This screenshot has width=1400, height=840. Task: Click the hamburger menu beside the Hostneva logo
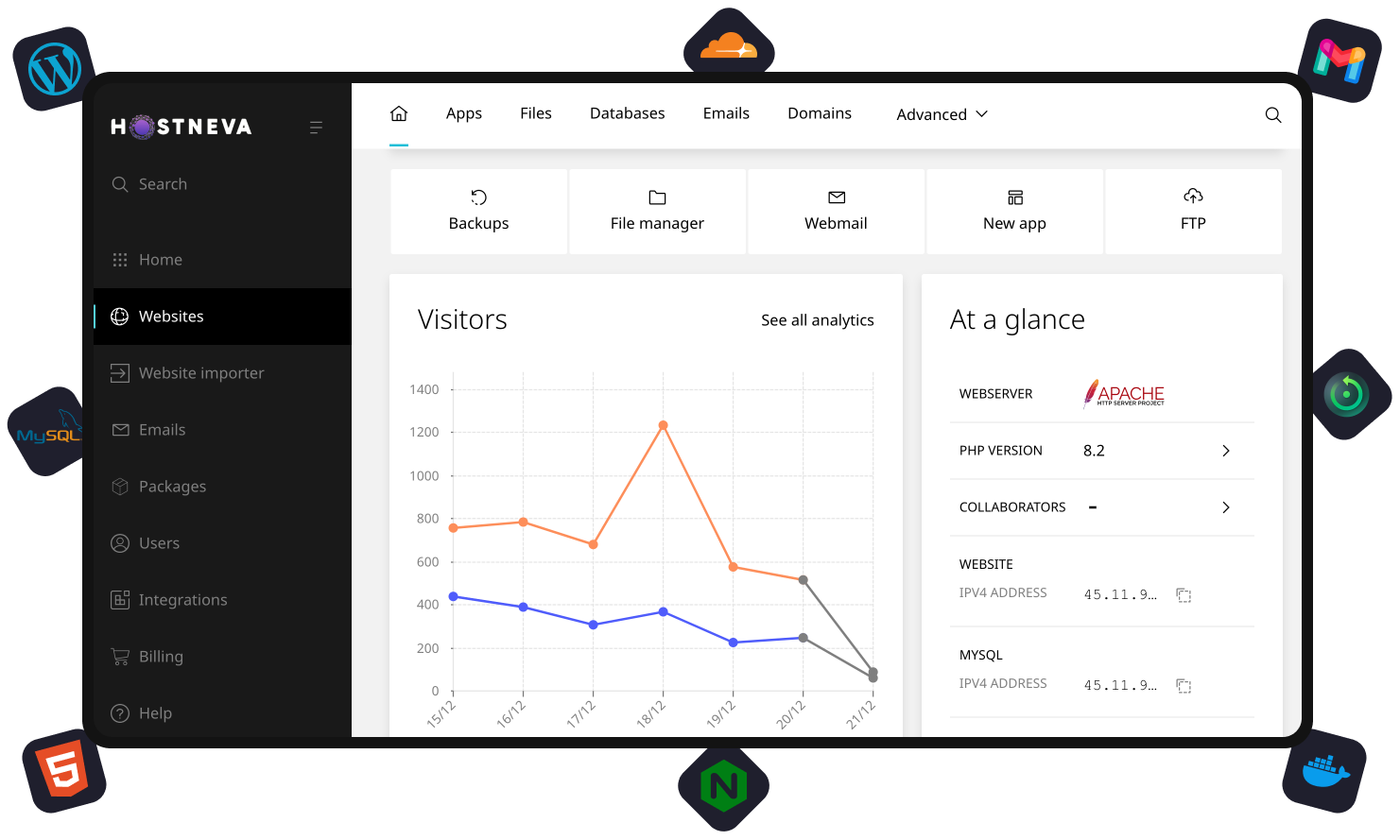[x=316, y=127]
